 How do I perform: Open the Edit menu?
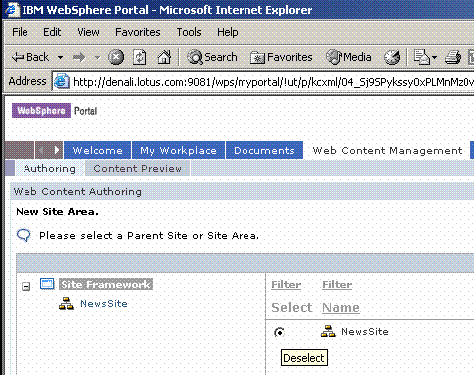(x=52, y=32)
